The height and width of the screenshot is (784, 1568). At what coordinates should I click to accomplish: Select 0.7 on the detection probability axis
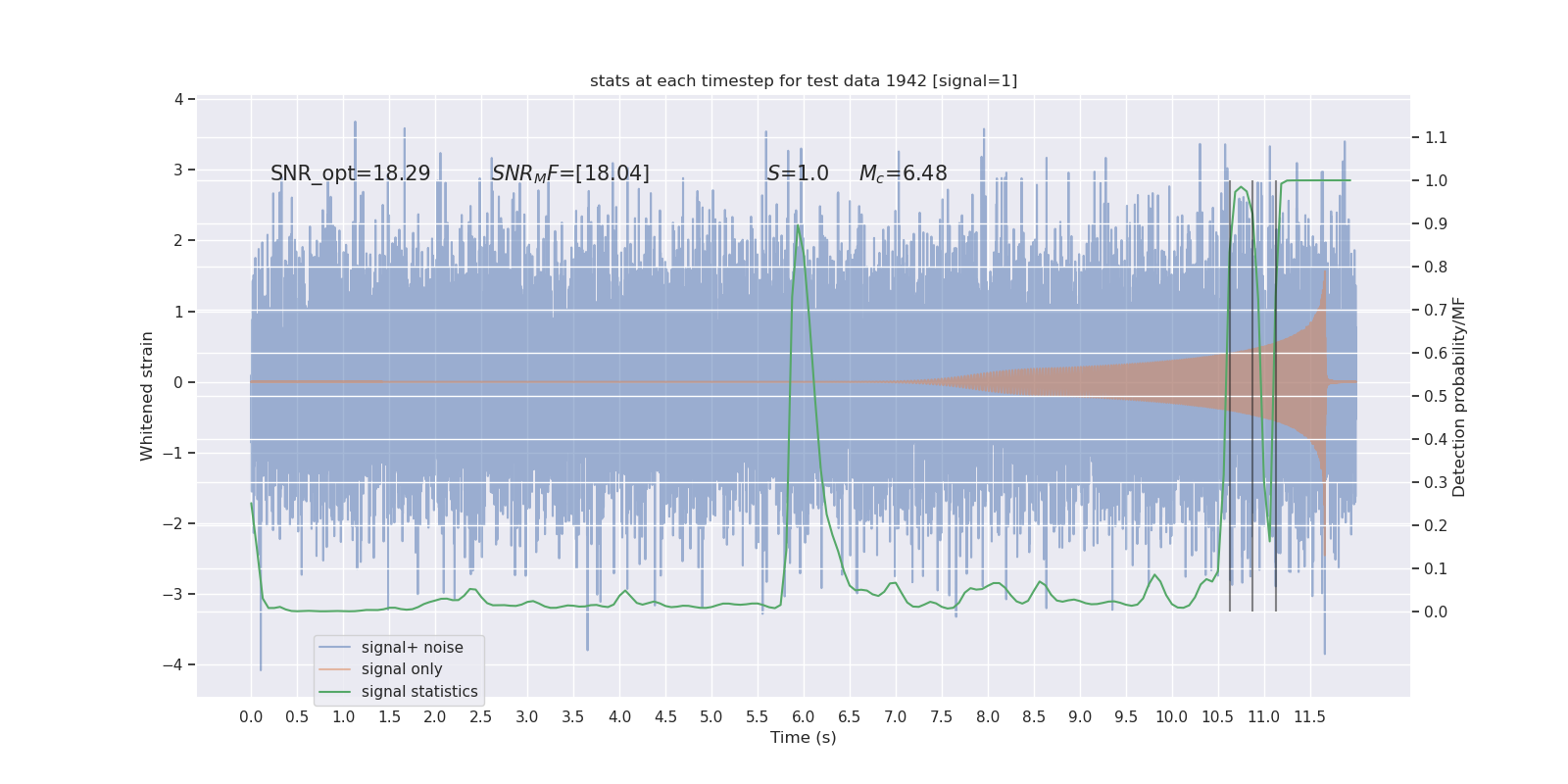click(1436, 310)
